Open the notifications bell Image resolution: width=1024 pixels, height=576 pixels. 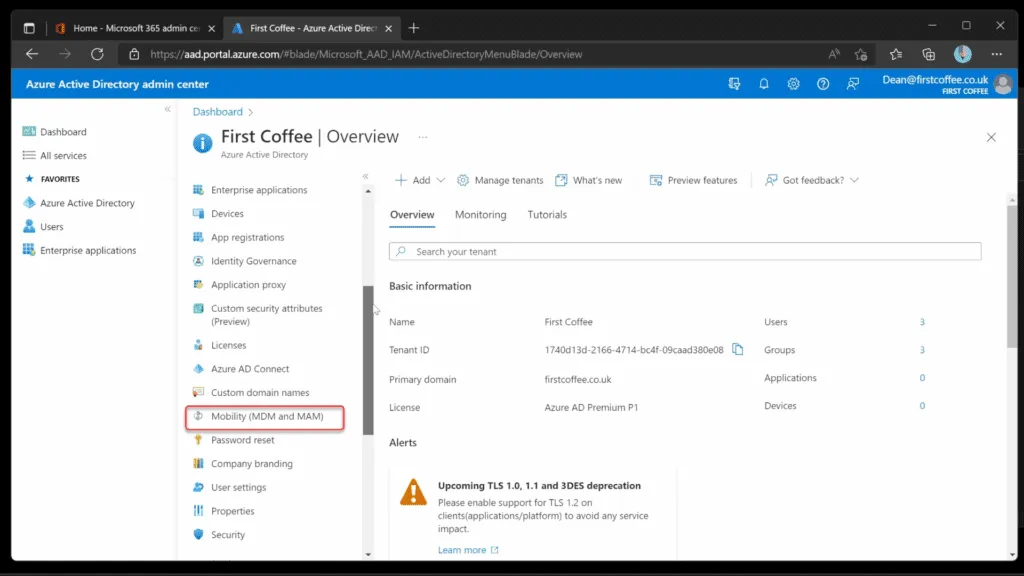pos(763,84)
